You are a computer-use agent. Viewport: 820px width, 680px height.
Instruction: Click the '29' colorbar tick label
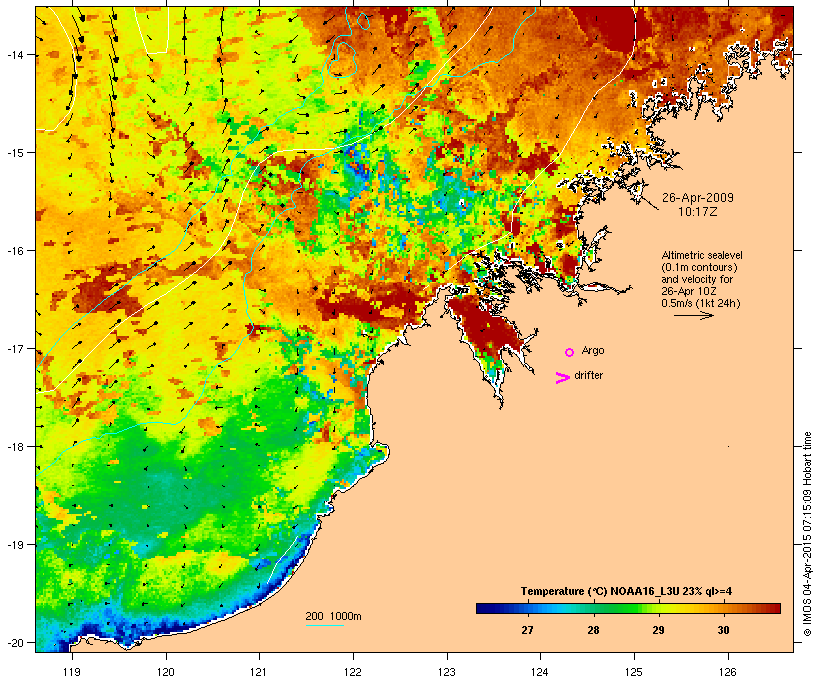pyautogui.click(x=658, y=630)
